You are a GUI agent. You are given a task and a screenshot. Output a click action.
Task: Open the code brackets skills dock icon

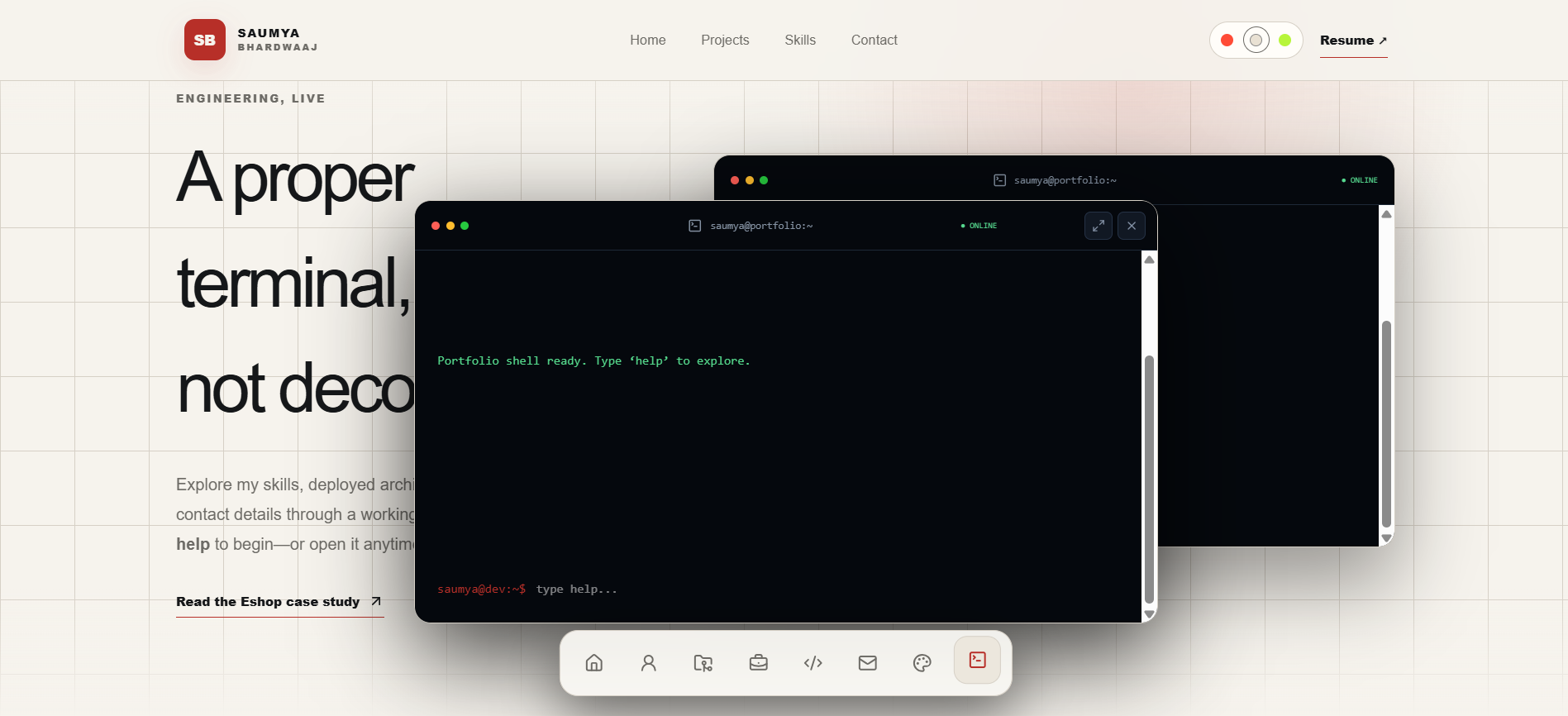813,662
